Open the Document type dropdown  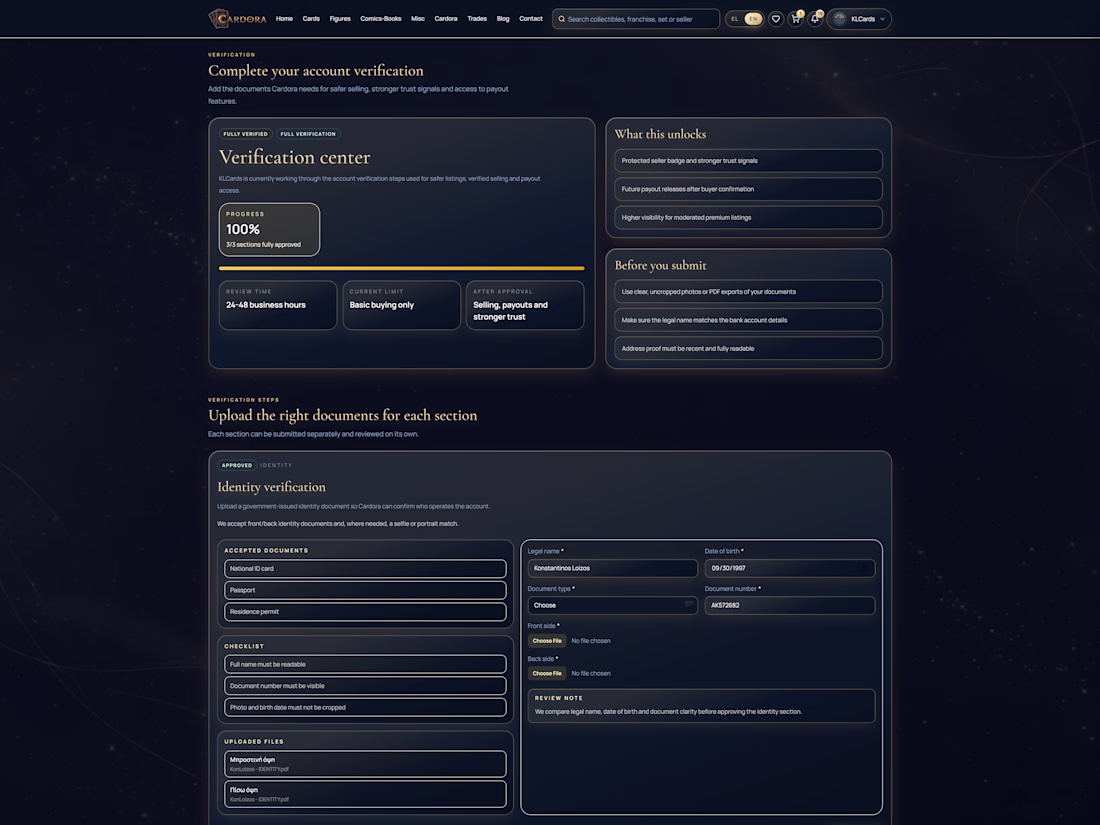[612, 605]
